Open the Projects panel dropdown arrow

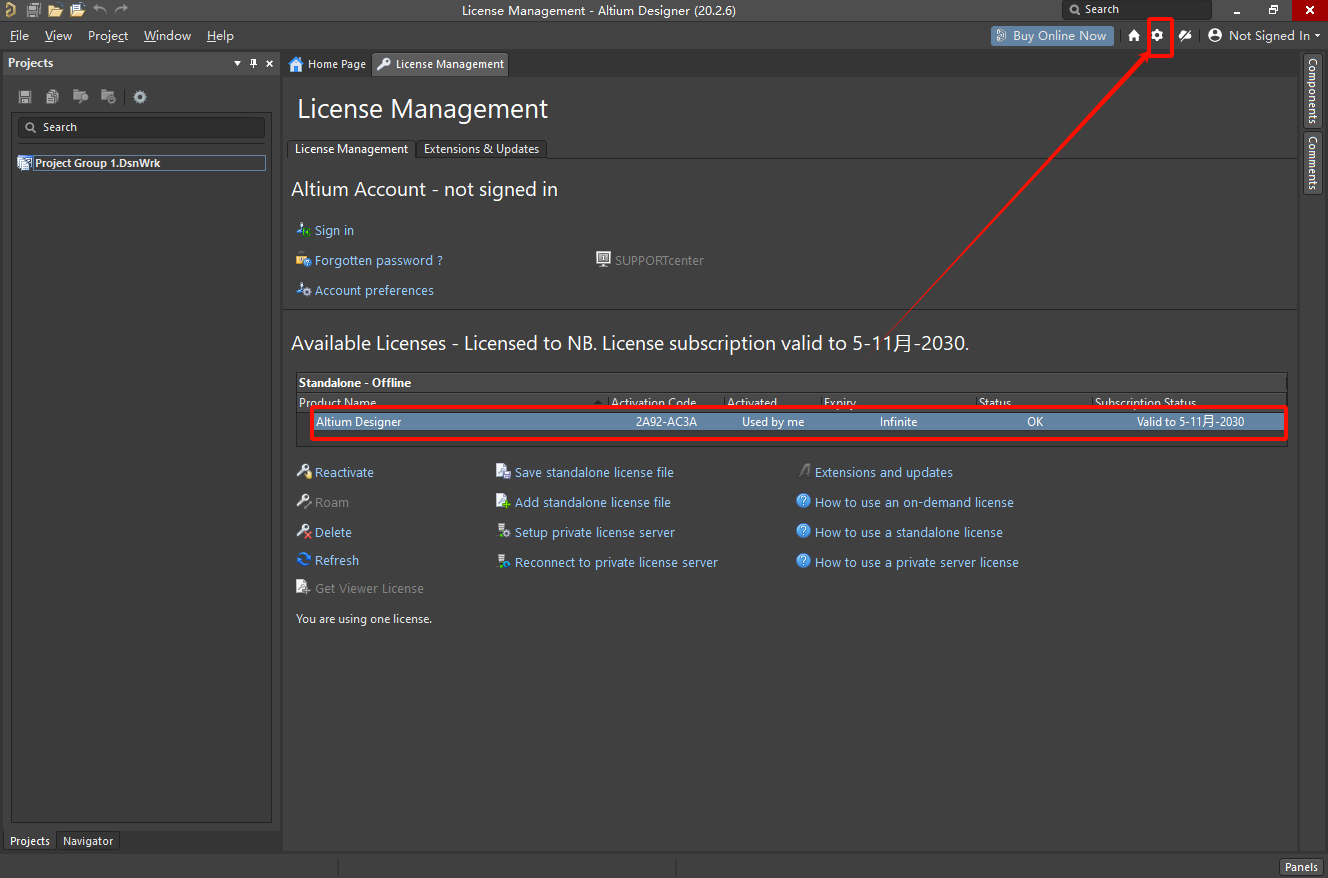pos(237,63)
